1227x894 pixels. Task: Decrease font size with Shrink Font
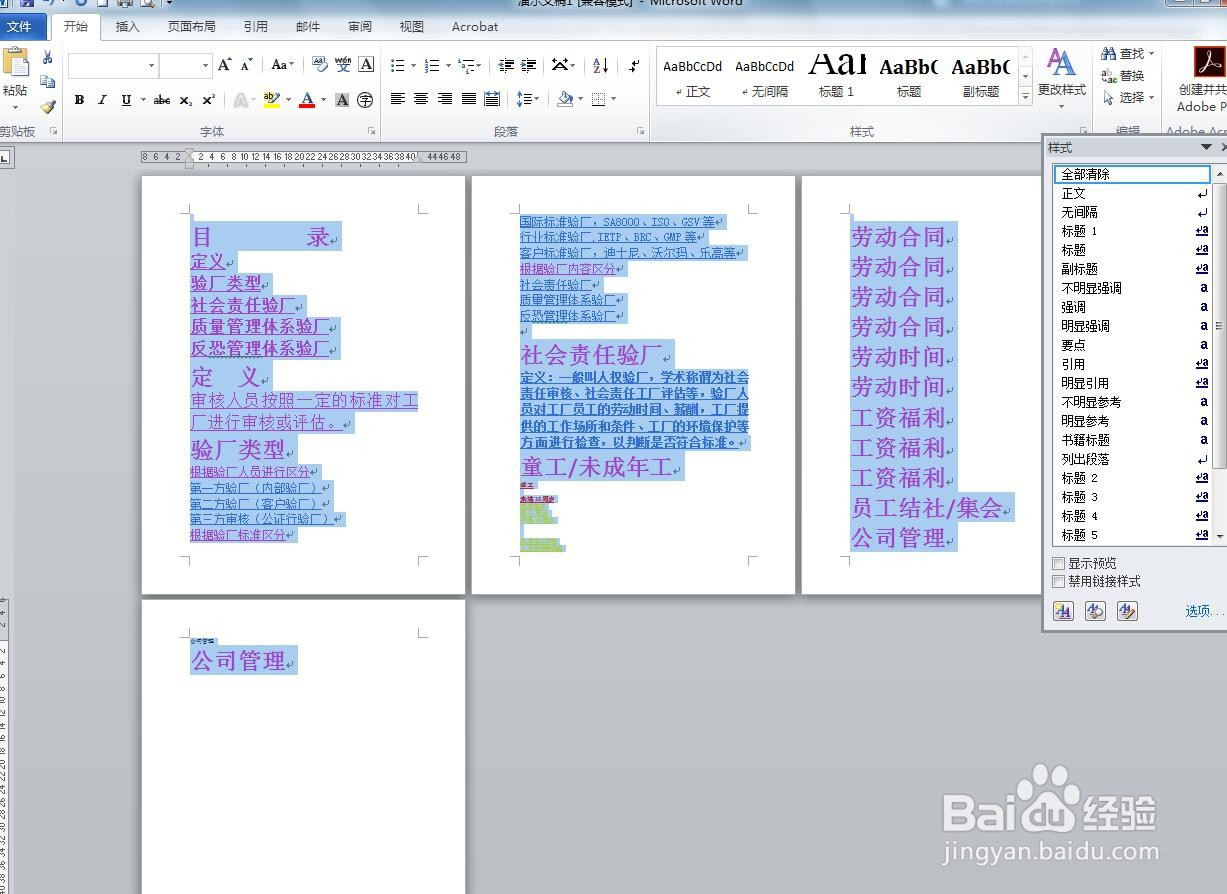coord(247,65)
